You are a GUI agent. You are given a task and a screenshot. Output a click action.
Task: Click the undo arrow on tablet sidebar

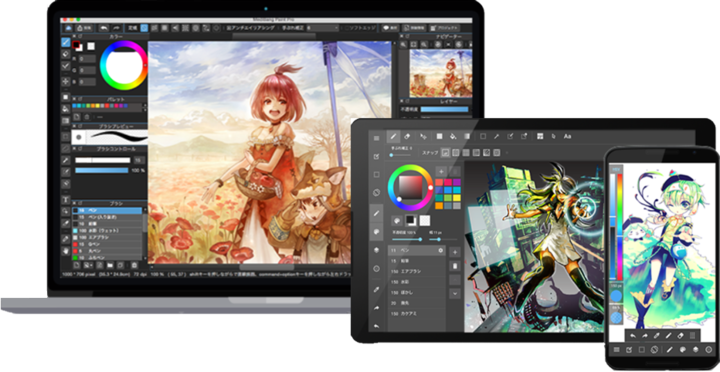pos(377,326)
